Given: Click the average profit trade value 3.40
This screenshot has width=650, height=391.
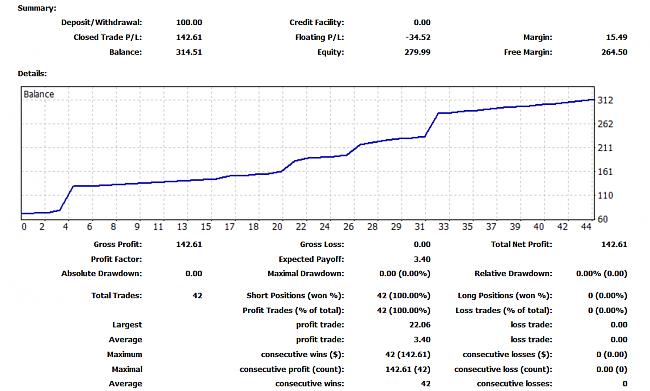Looking at the screenshot, I should coord(422,340).
